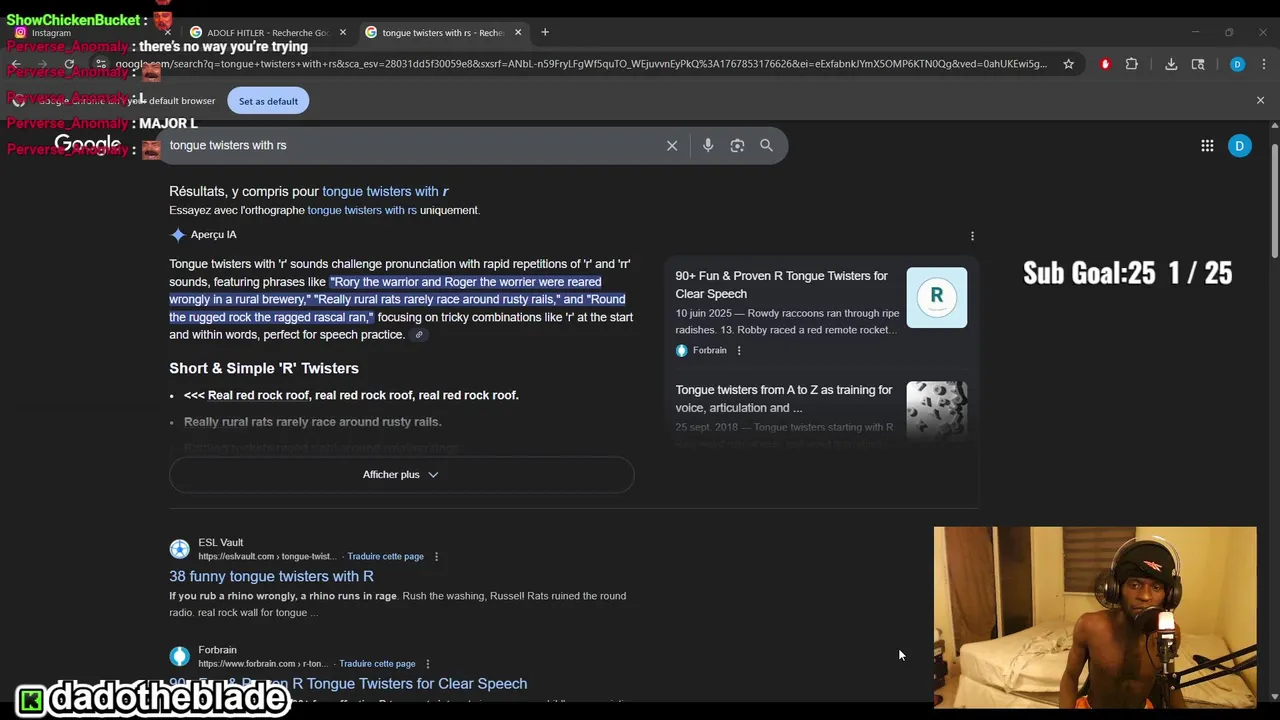1280x720 pixels.
Task: Click the 'Real red rock roof' bullet line
Action: click(x=351, y=395)
